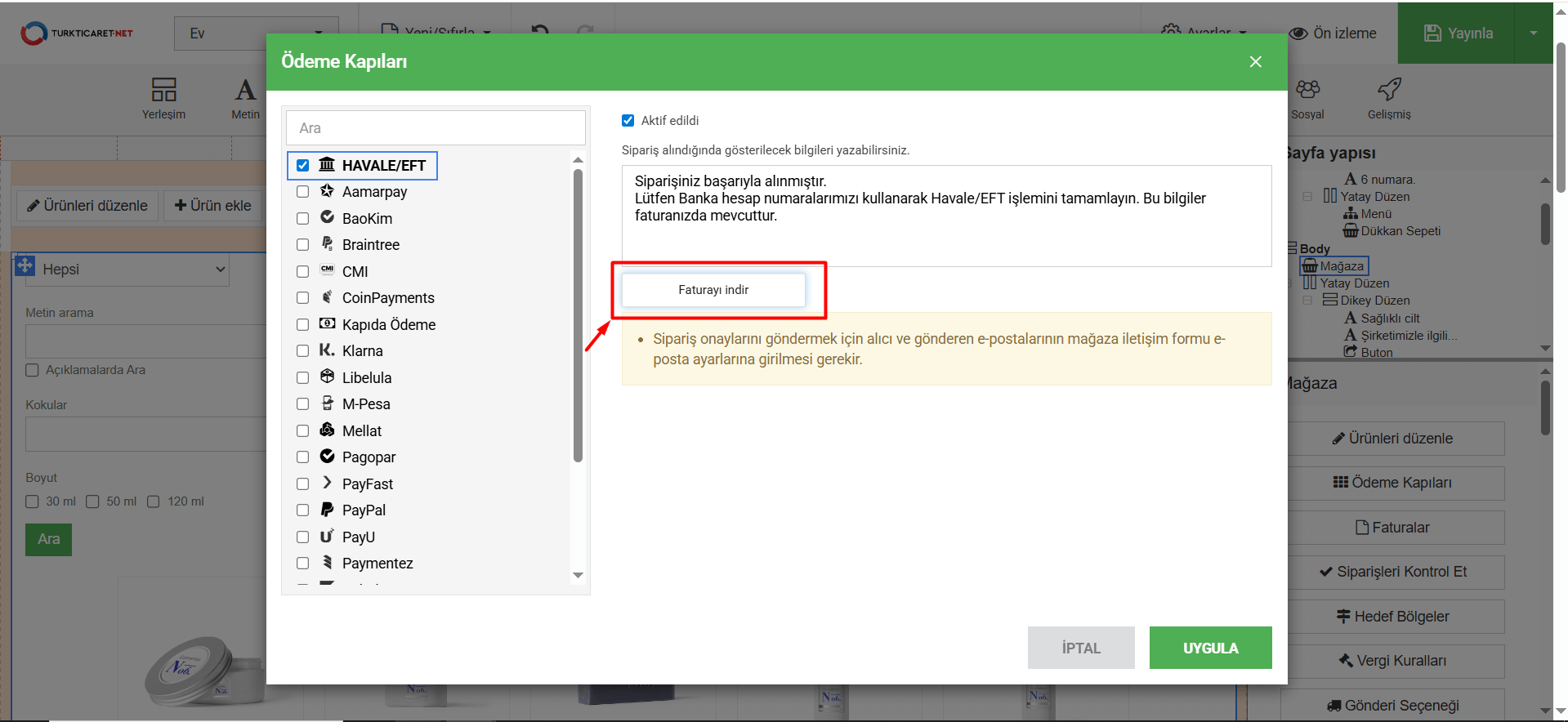Expand the Yayınla dropdown arrow

[x=1533, y=33]
